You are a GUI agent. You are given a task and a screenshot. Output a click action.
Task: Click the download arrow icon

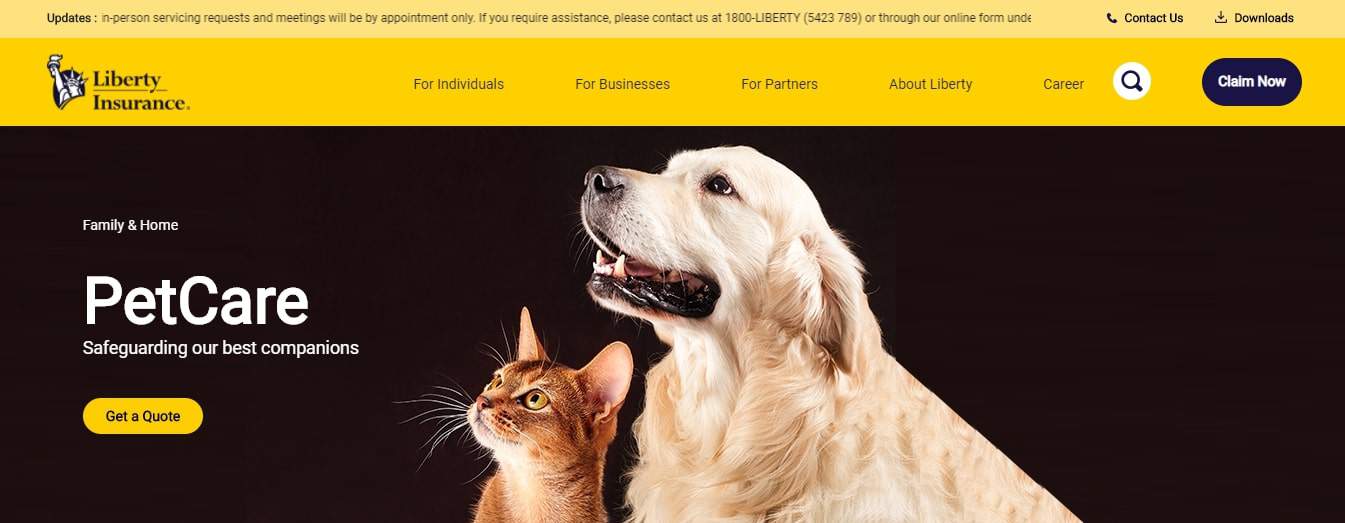(1221, 17)
